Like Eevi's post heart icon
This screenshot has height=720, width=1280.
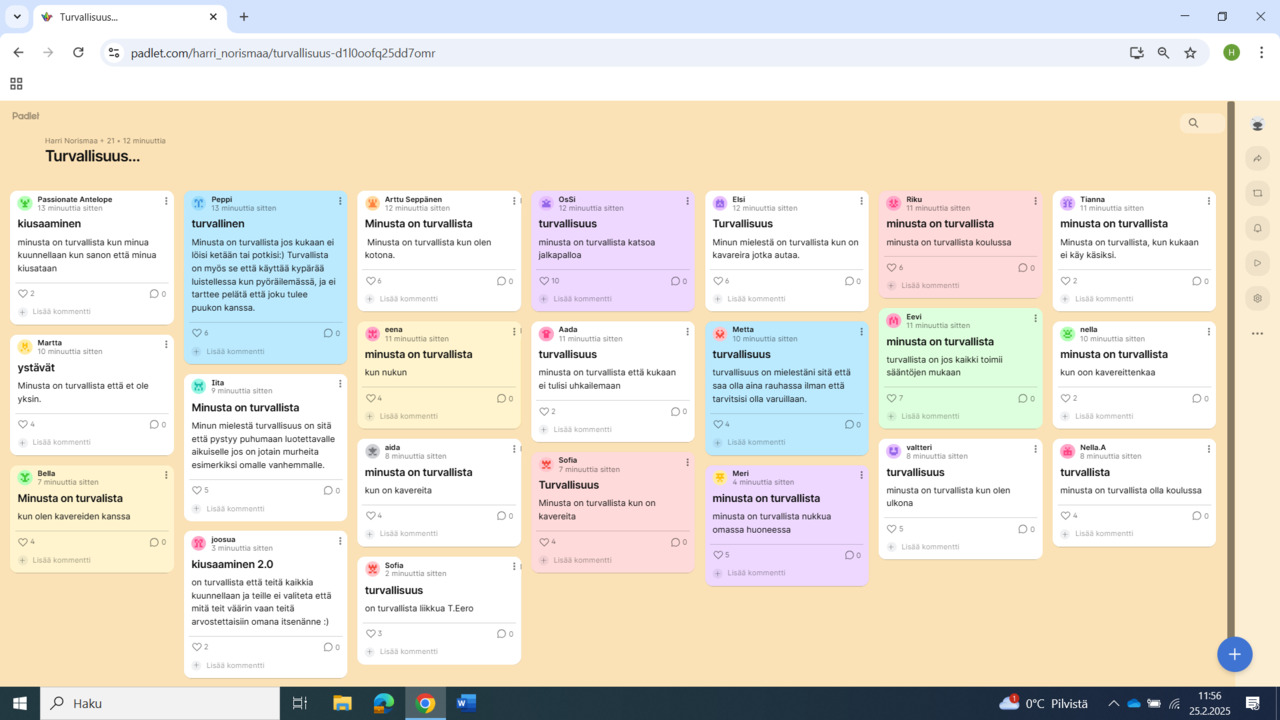click(x=892, y=398)
